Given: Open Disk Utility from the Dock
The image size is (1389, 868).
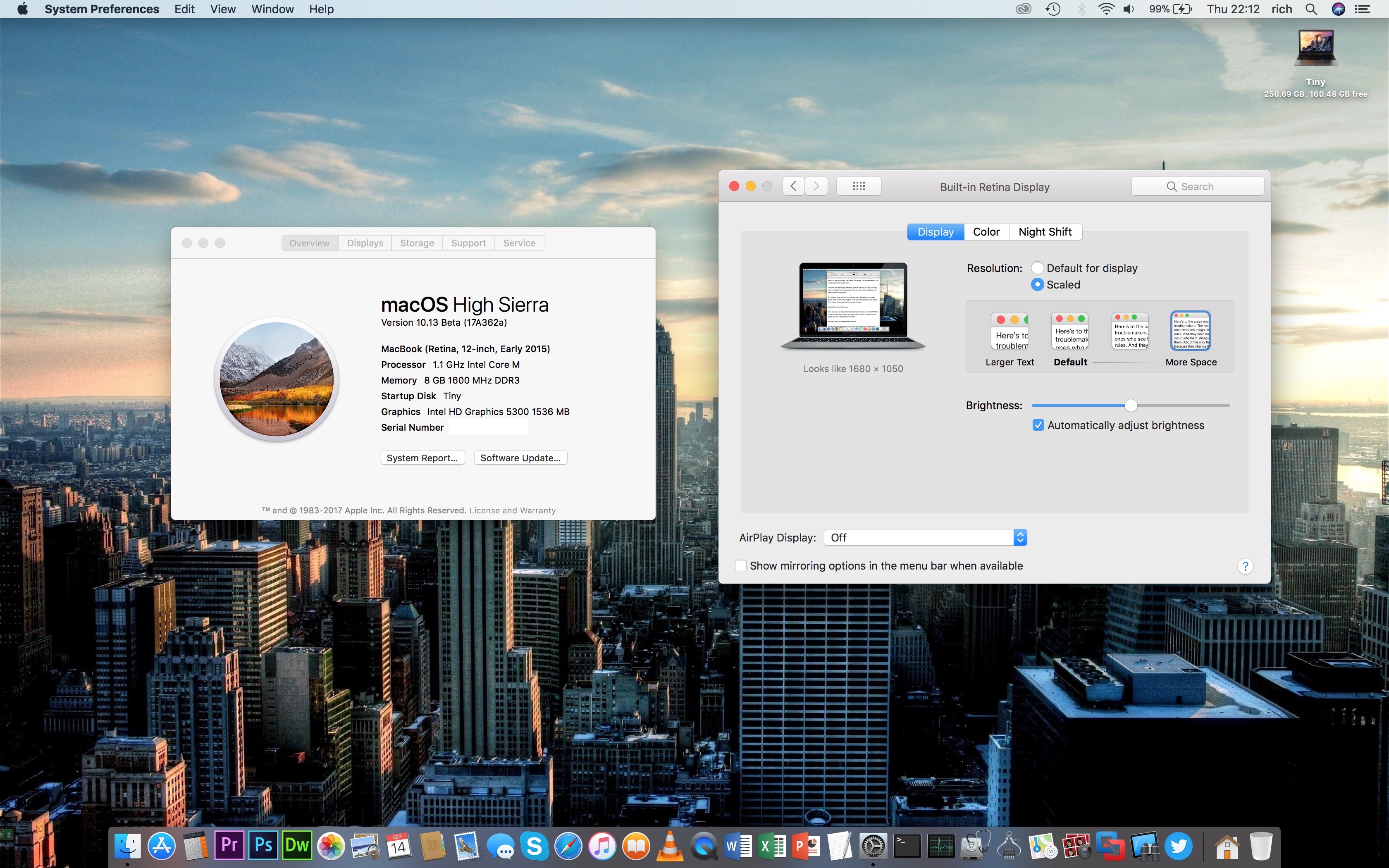Looking at the screenshot, I should 975,846.
